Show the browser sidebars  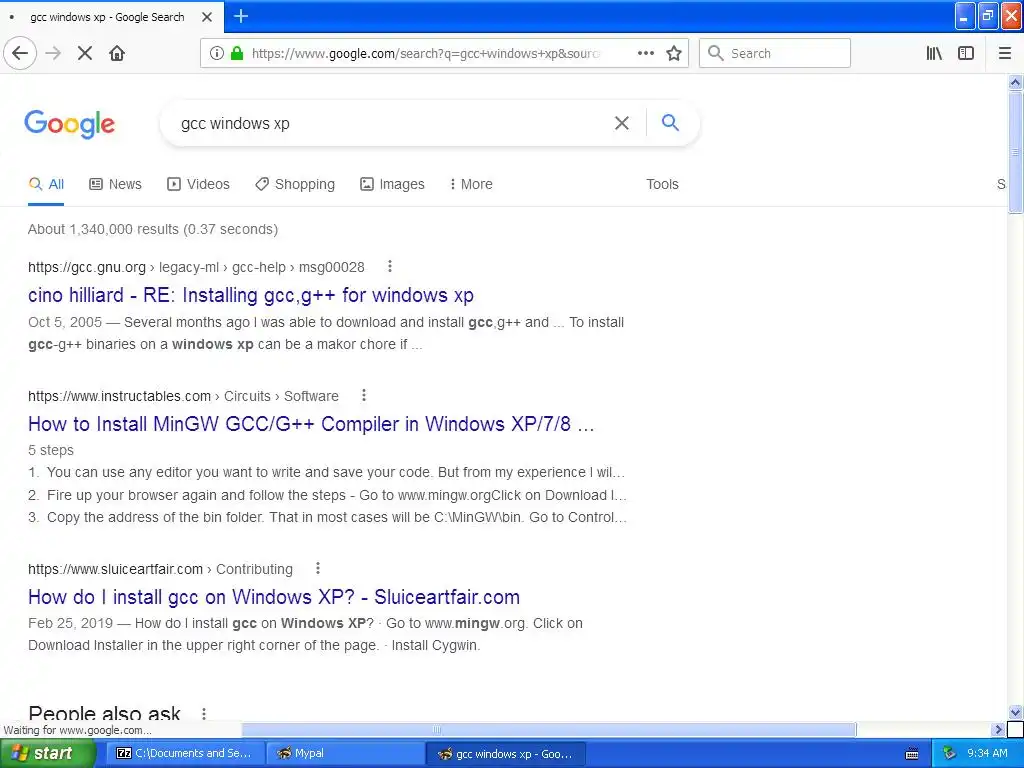click(966, 54)
